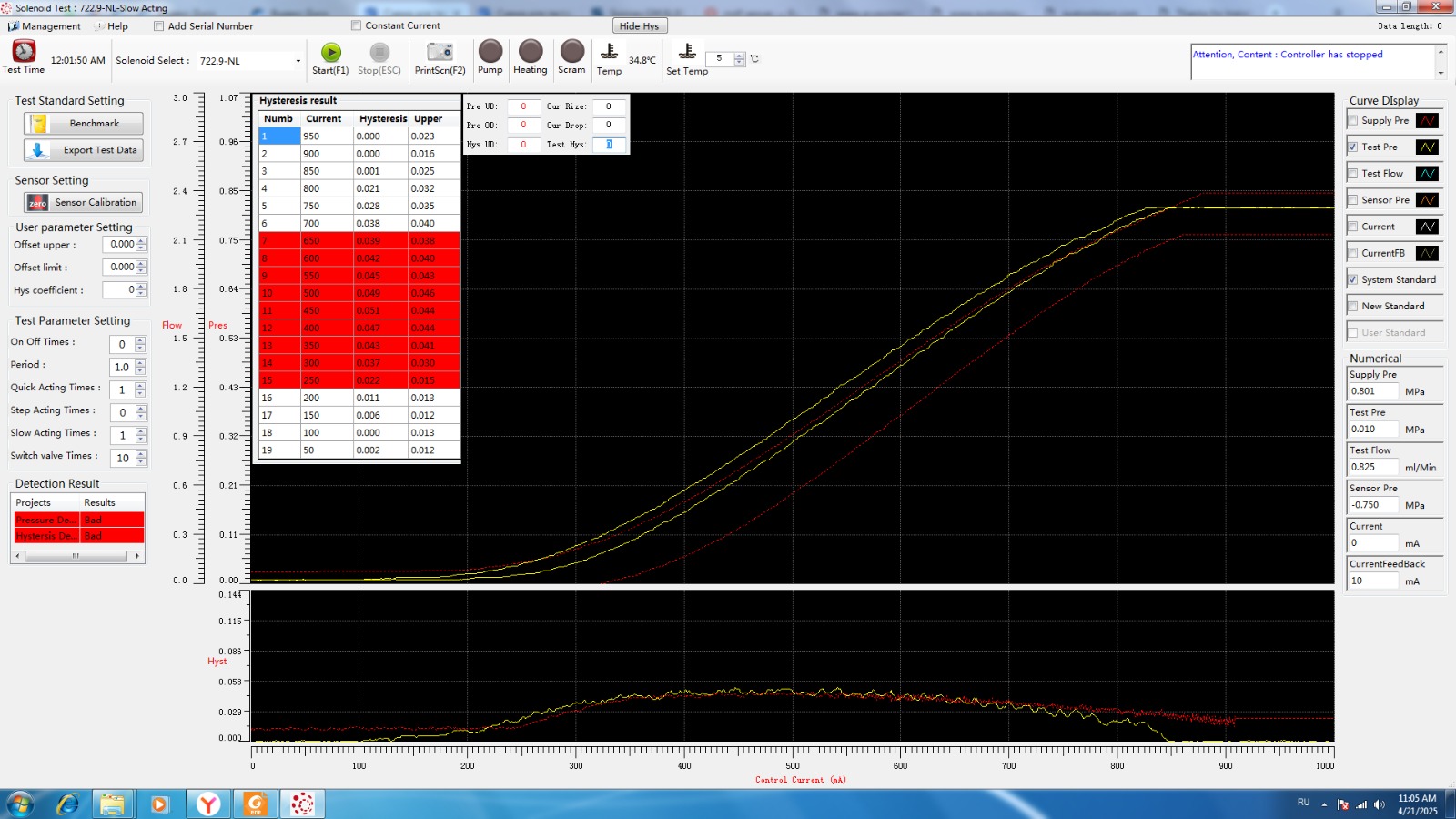Viewport: 1456px width, 819px height.
Task: Increase the Set Temp value spinner
Action: point(739,56)
